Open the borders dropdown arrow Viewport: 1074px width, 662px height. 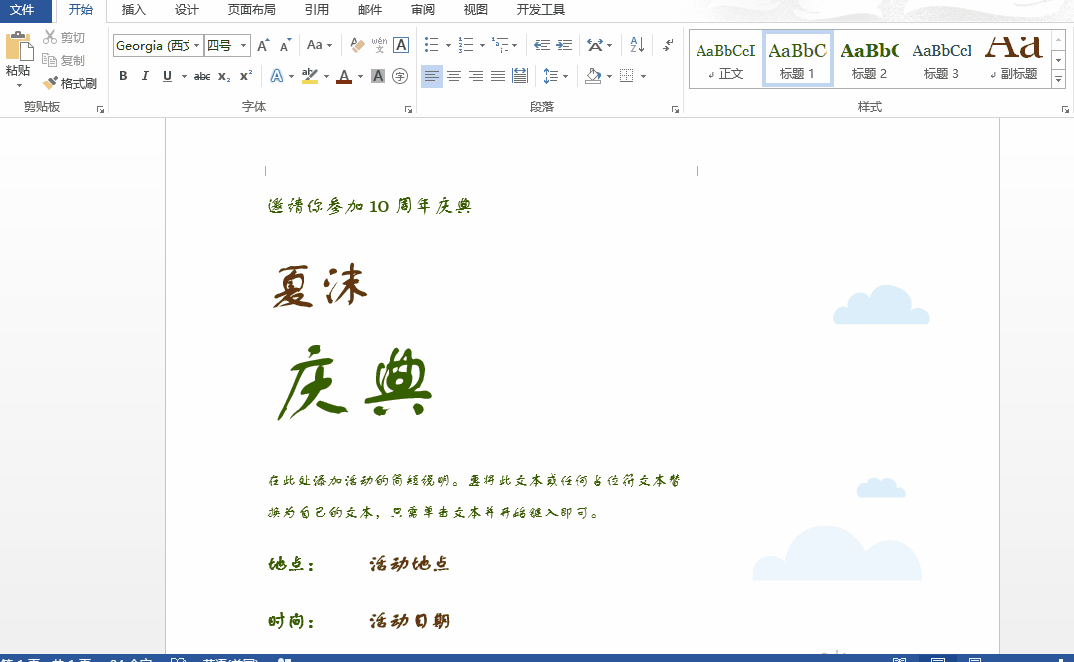click(x=643, y=76)
